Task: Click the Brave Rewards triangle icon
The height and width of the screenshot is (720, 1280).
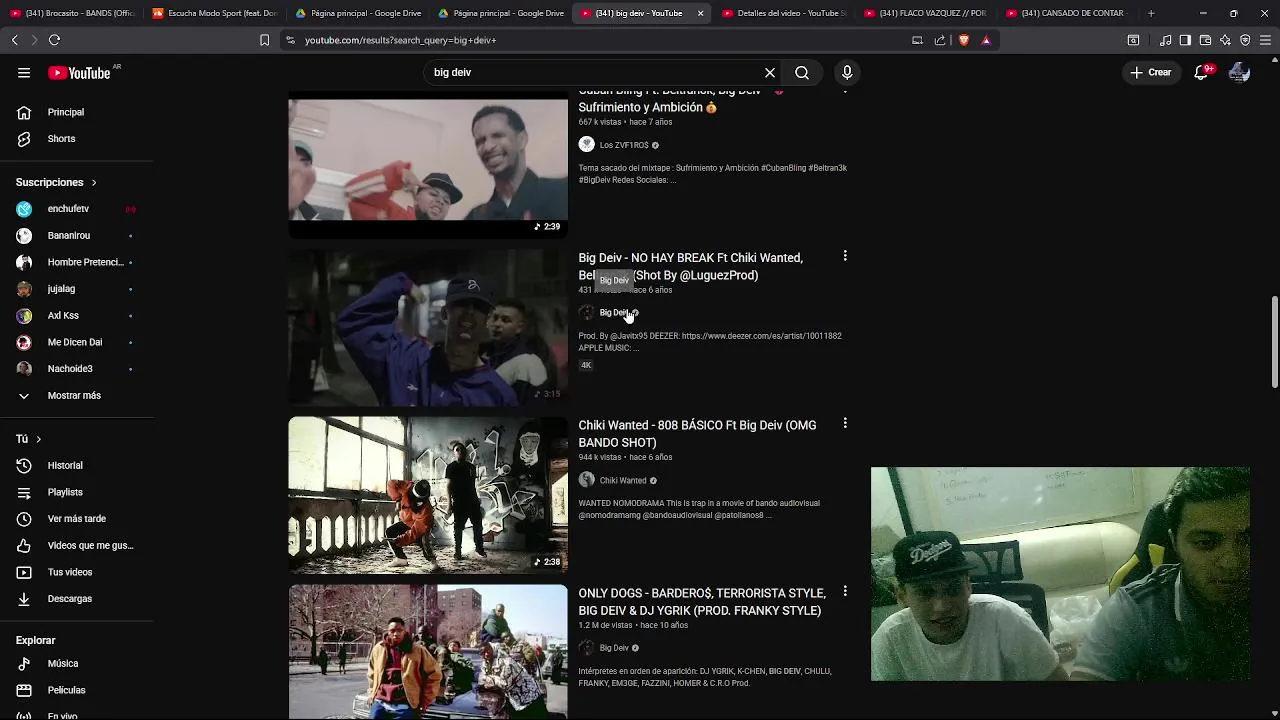Action: pos(986,40)
